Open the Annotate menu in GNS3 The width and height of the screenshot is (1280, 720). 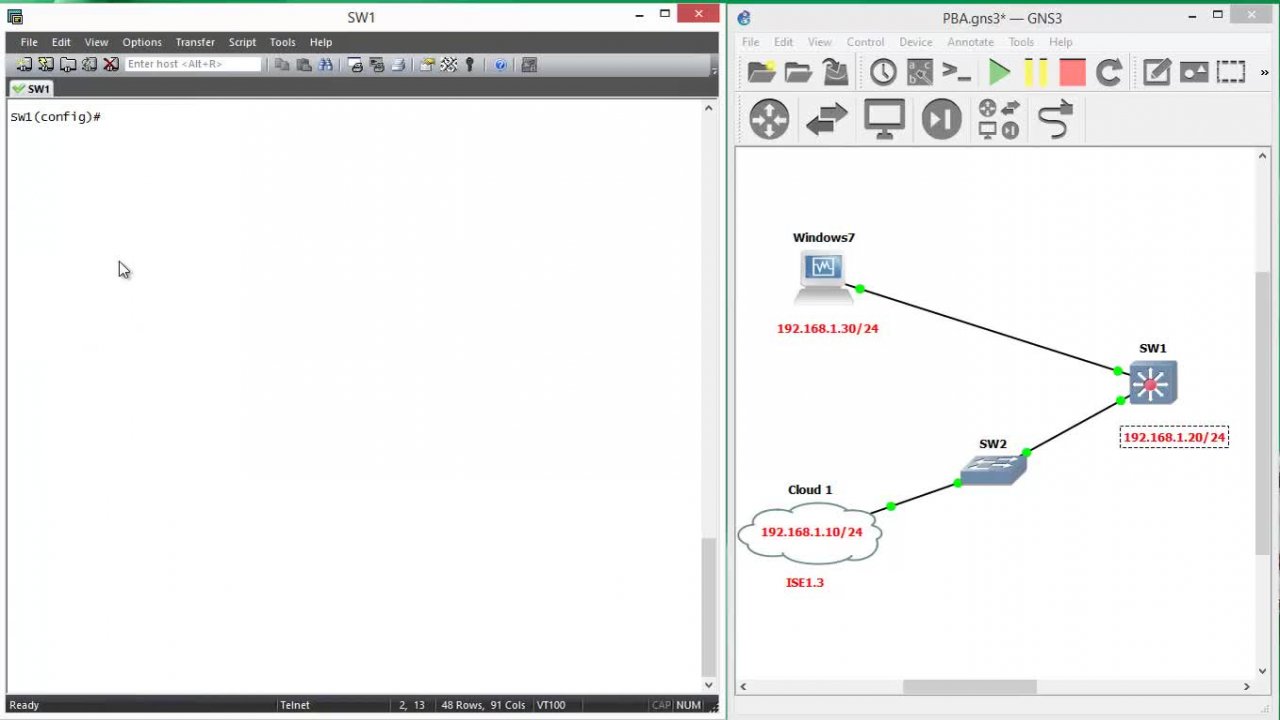tap(970, 42)
